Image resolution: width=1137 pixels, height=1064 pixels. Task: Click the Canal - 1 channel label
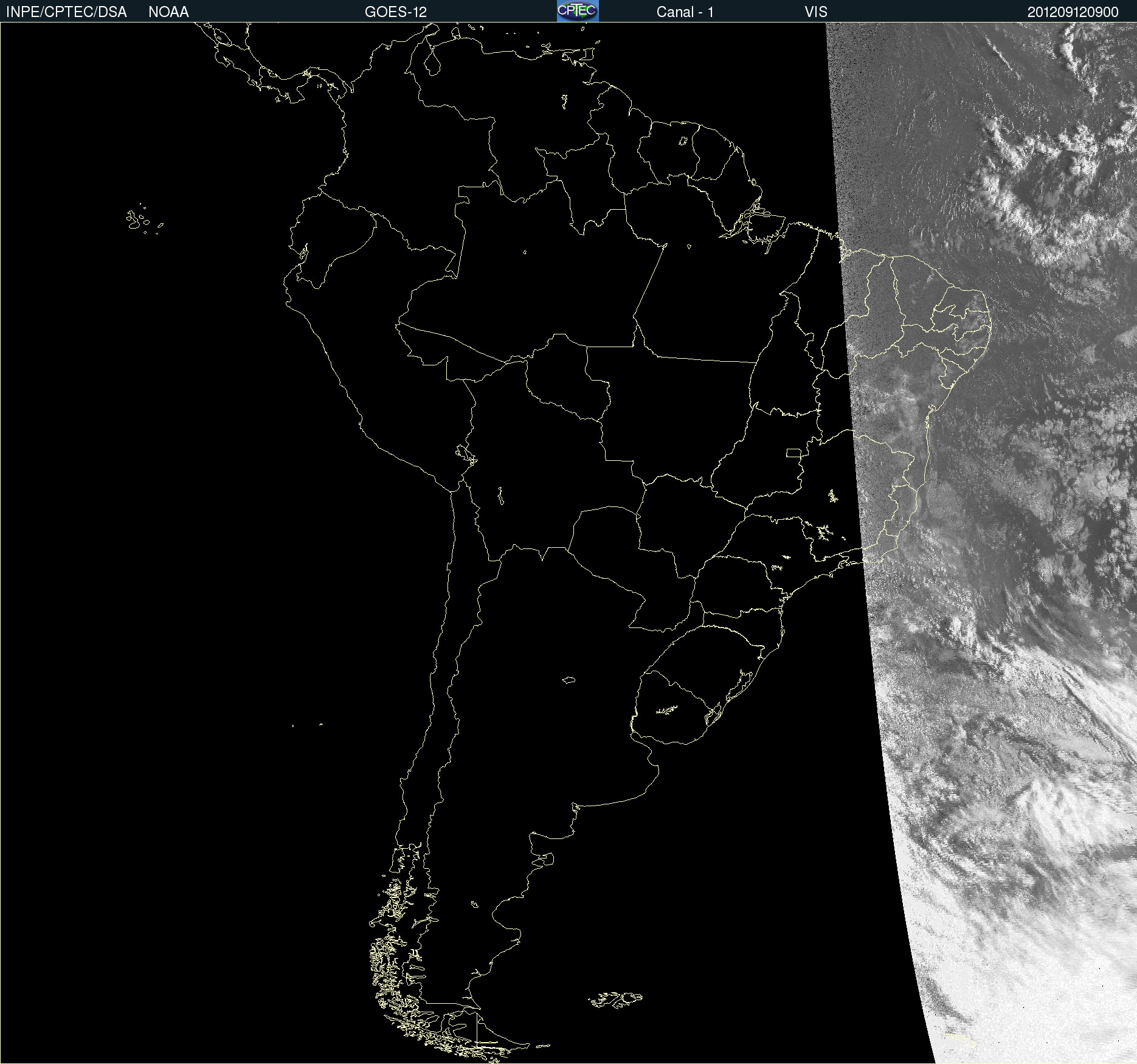685,12
